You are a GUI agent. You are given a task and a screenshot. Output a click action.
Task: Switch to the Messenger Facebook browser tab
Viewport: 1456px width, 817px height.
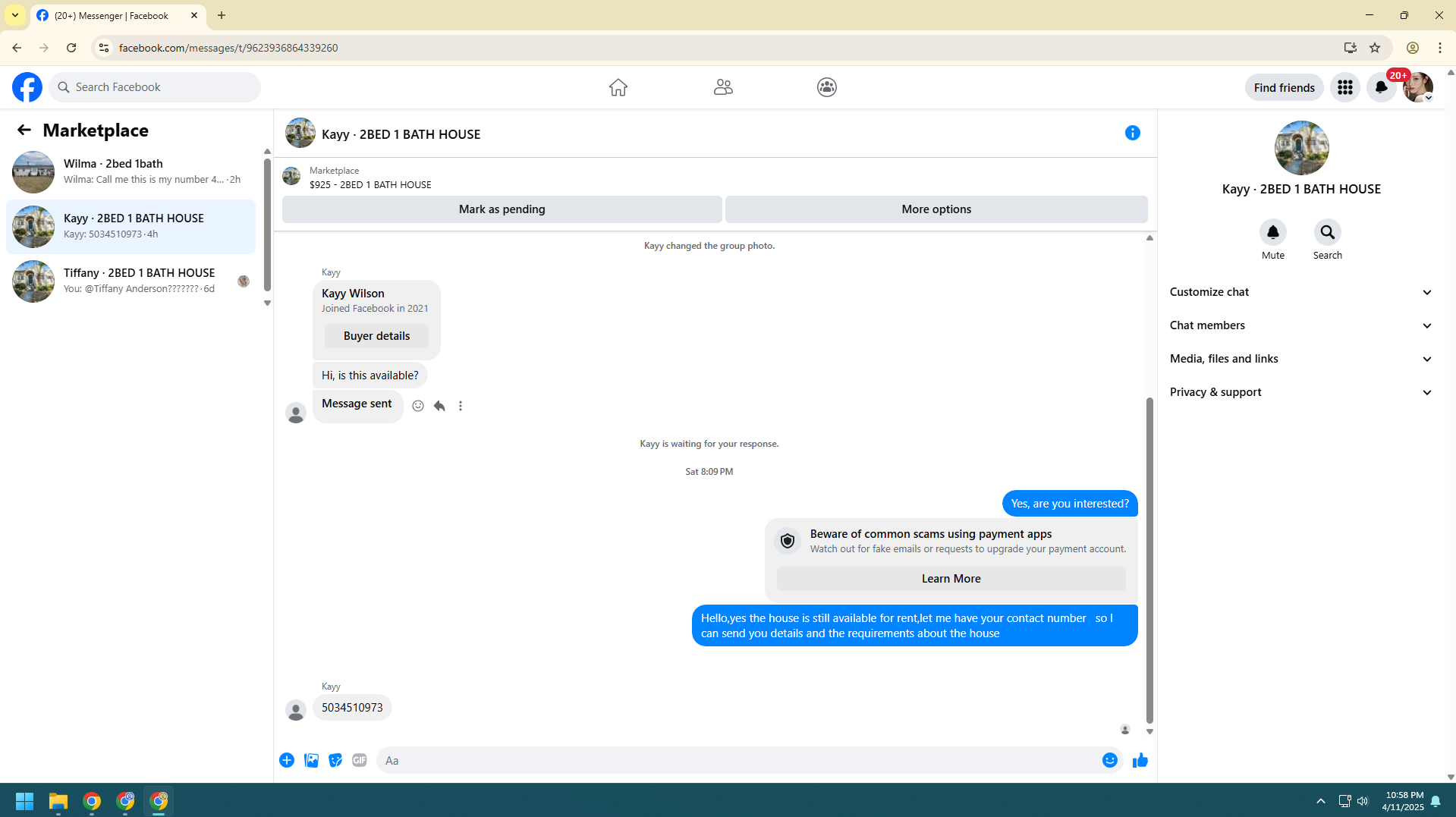pos(118,15)
